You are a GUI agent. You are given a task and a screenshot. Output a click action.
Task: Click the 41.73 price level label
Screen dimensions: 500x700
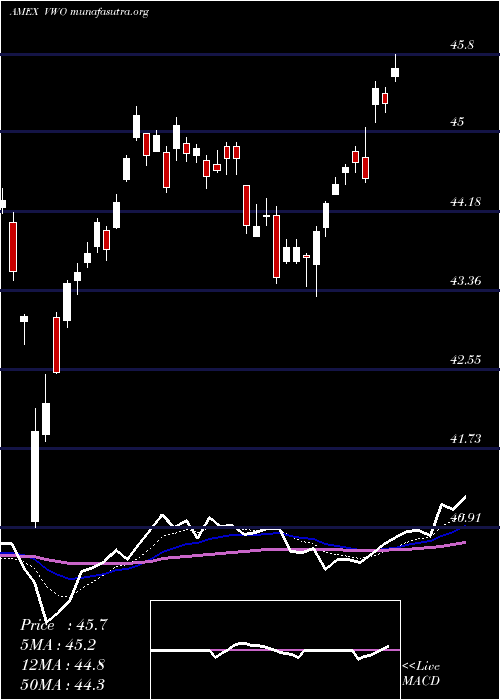(x=466, y=439)
